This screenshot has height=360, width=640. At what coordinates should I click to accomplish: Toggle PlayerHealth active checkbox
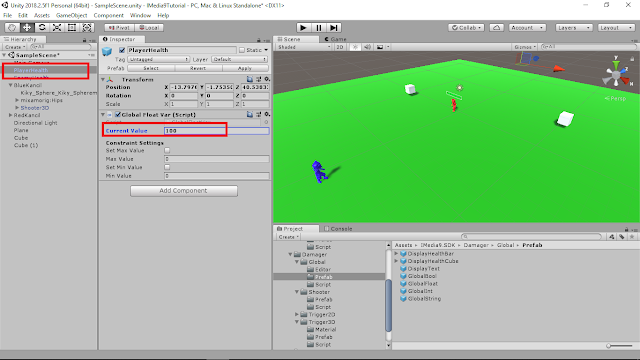coord(122,50)
